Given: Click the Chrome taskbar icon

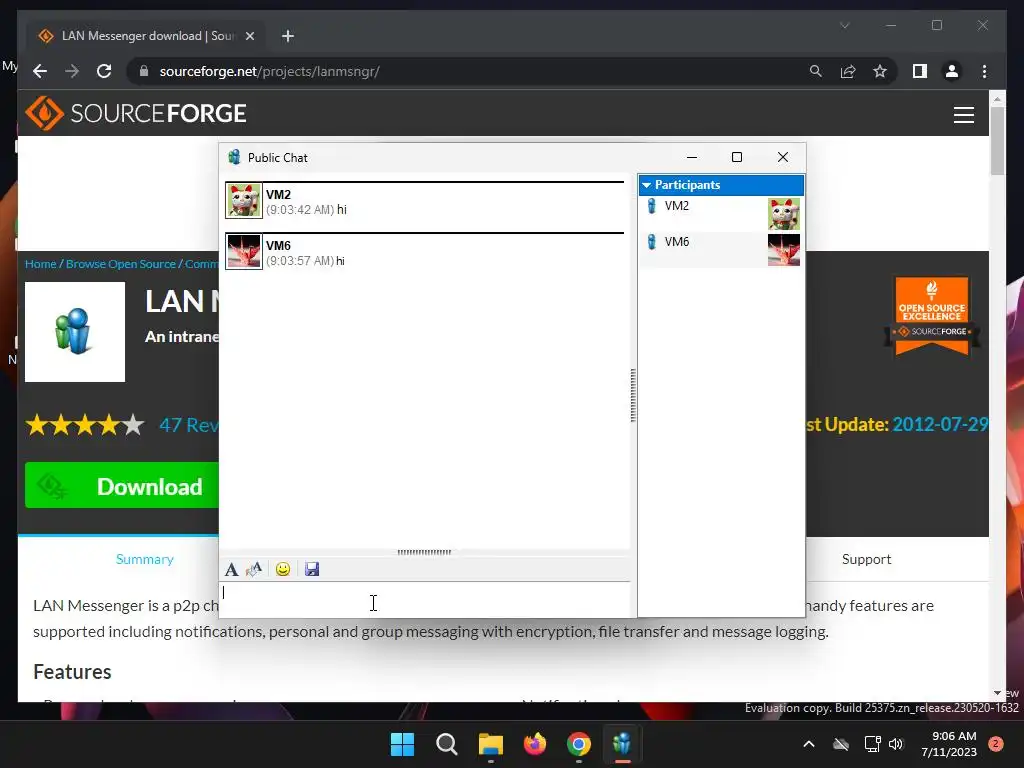Looking at the screenshot, I should point(579,744).
